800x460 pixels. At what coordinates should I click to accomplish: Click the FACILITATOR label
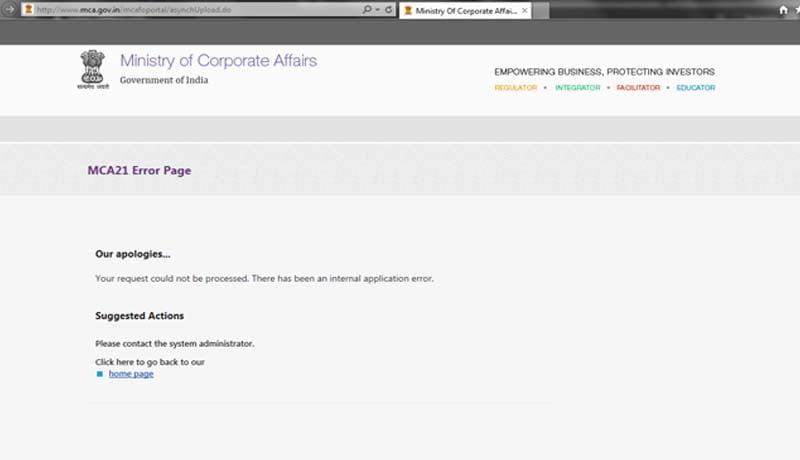click(638, 88)
